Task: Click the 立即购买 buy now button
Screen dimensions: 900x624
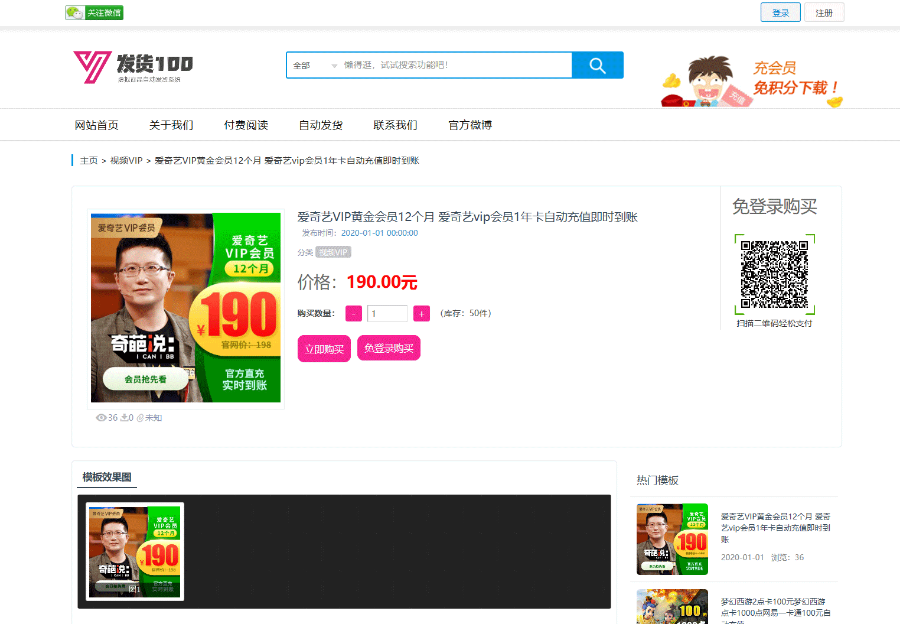Action: [x=324, y=348]
